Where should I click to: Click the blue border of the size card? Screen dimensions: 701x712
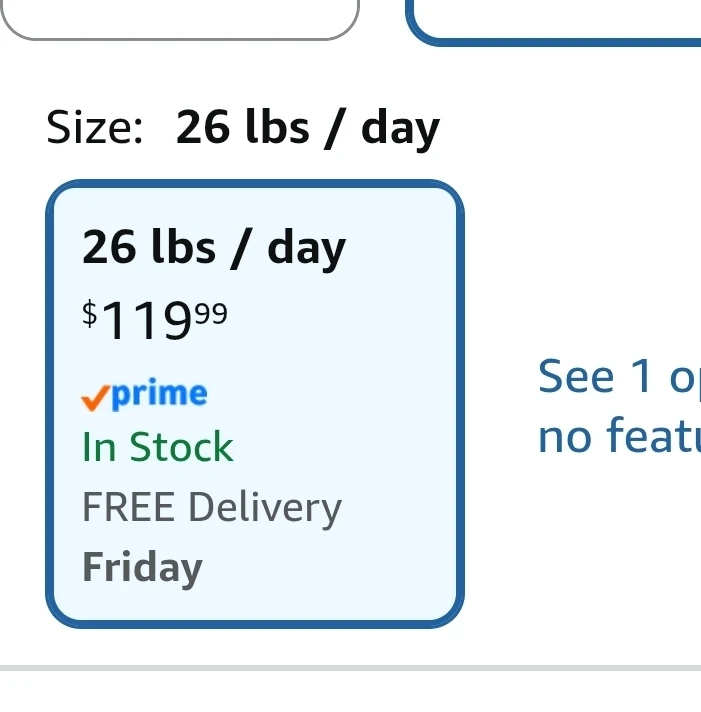255,183
